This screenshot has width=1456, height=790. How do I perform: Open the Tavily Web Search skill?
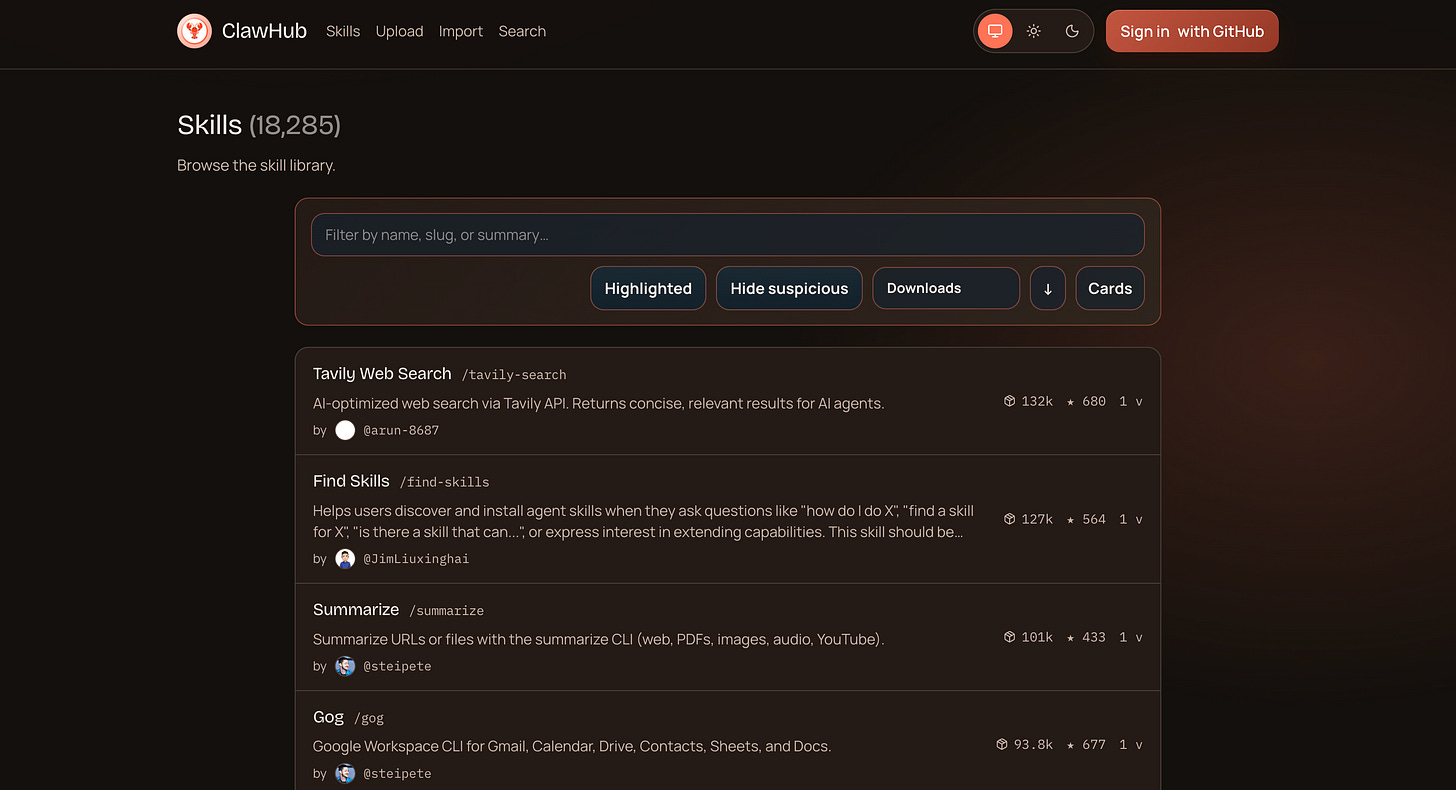coord(382,373)
